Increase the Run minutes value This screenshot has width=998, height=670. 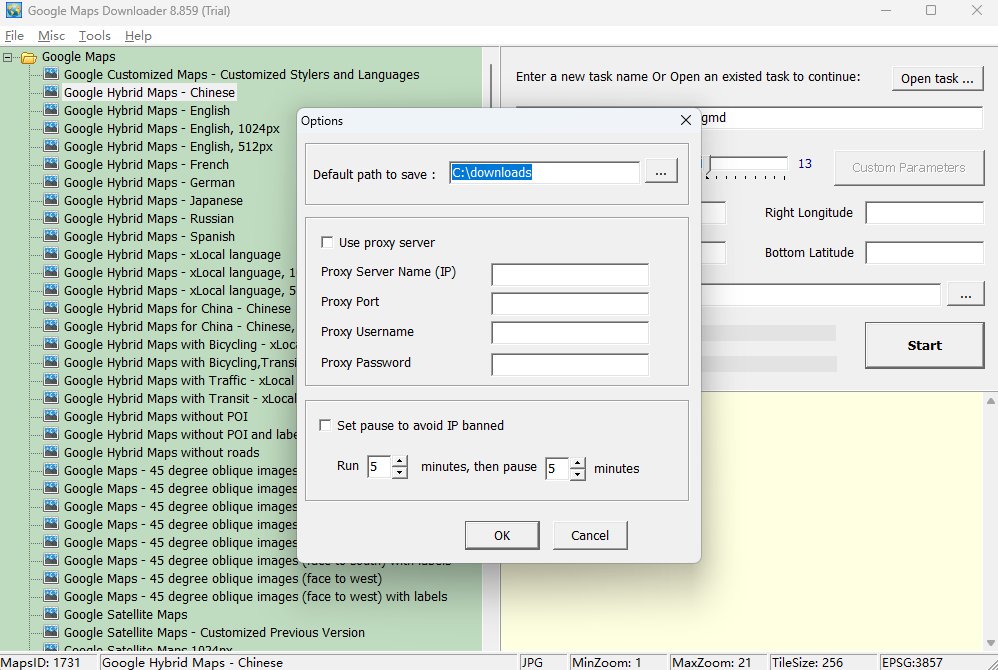397,461
